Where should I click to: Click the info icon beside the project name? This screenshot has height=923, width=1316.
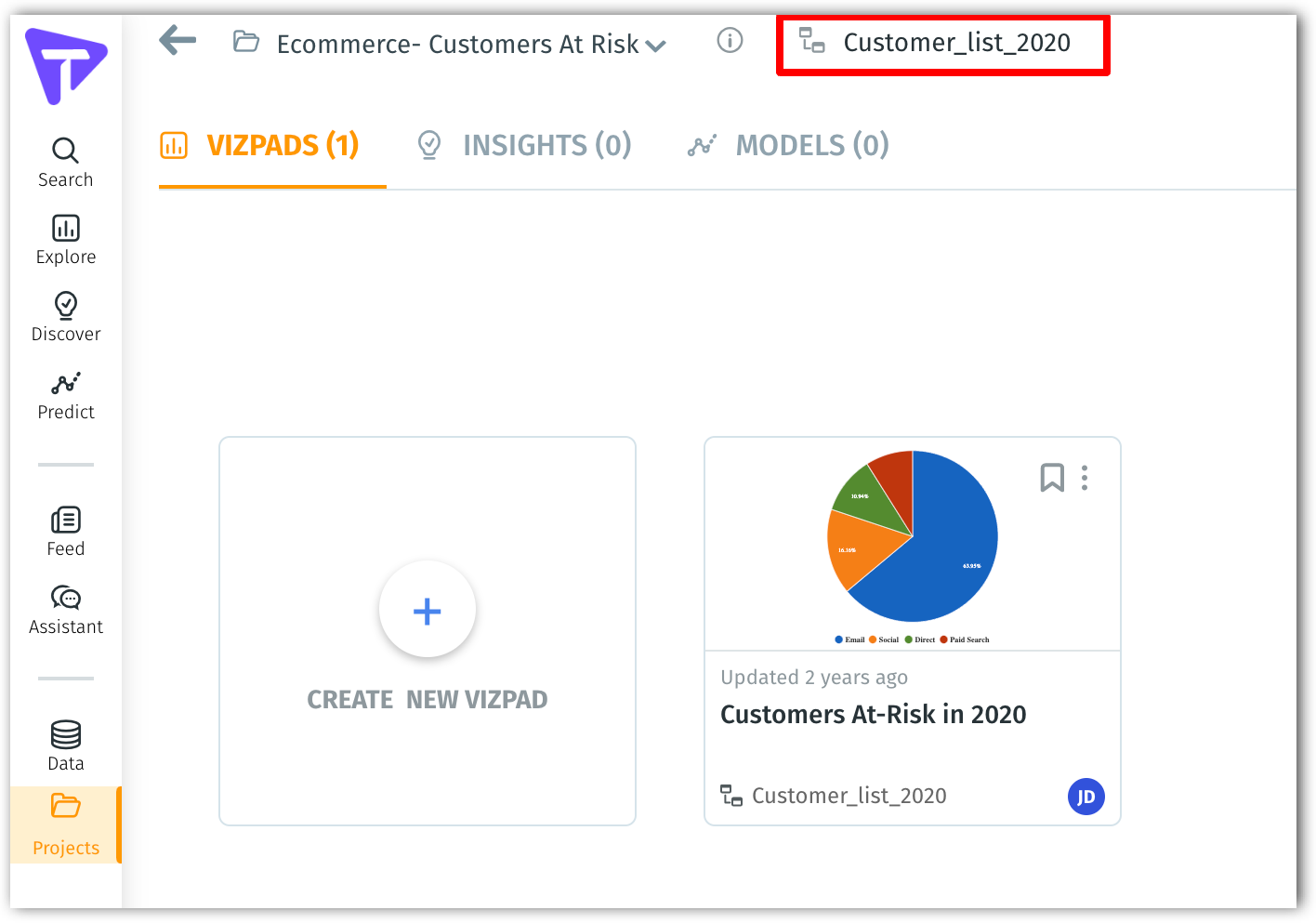(730, 41)
